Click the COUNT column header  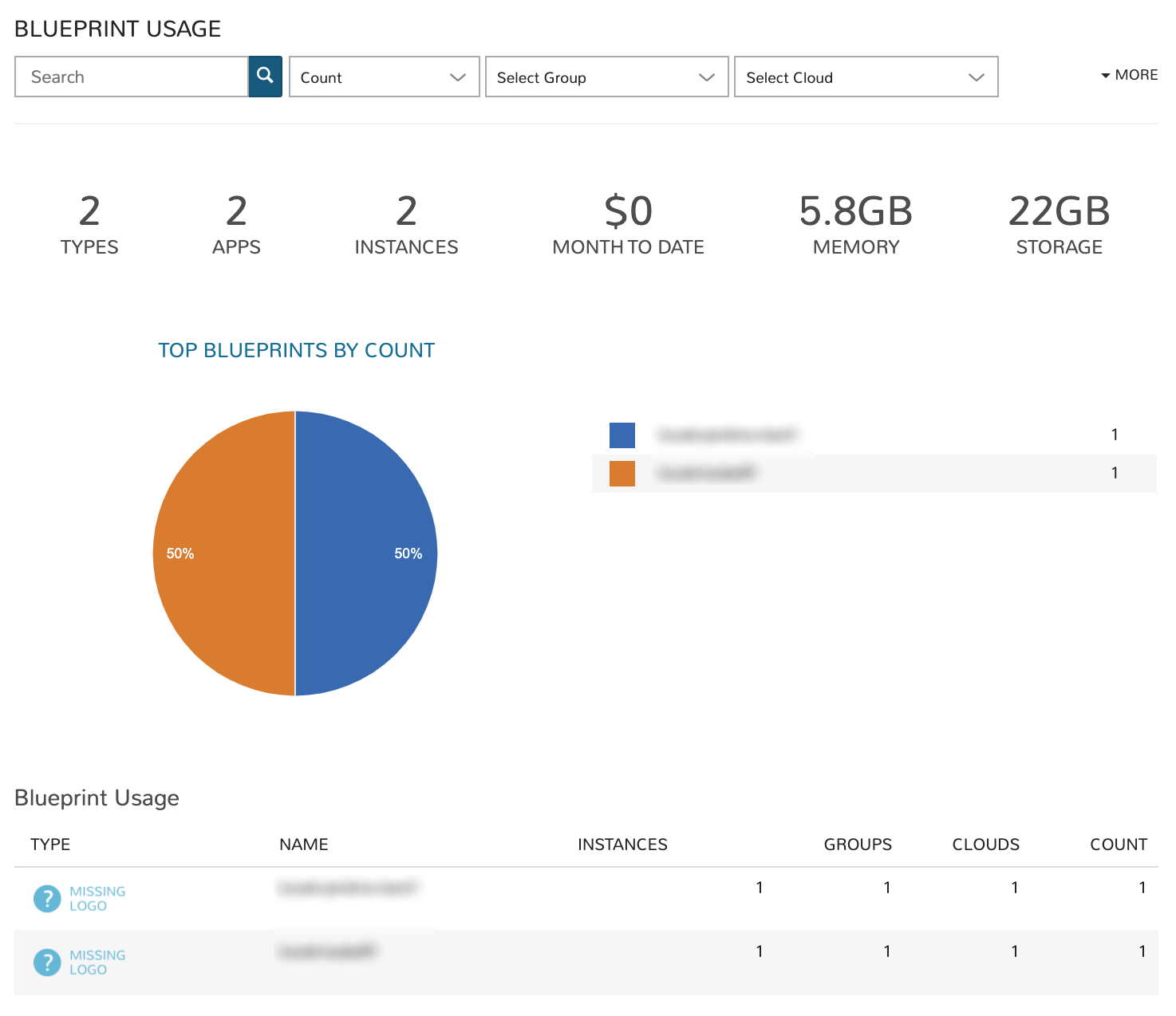pyautogui.click(x=1119, y=844)
